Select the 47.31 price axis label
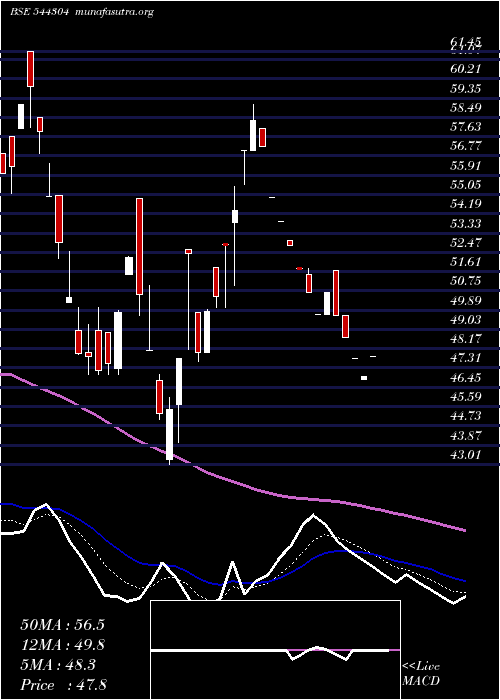This screenshot has height=700, width=500. [x=466, y=357]
